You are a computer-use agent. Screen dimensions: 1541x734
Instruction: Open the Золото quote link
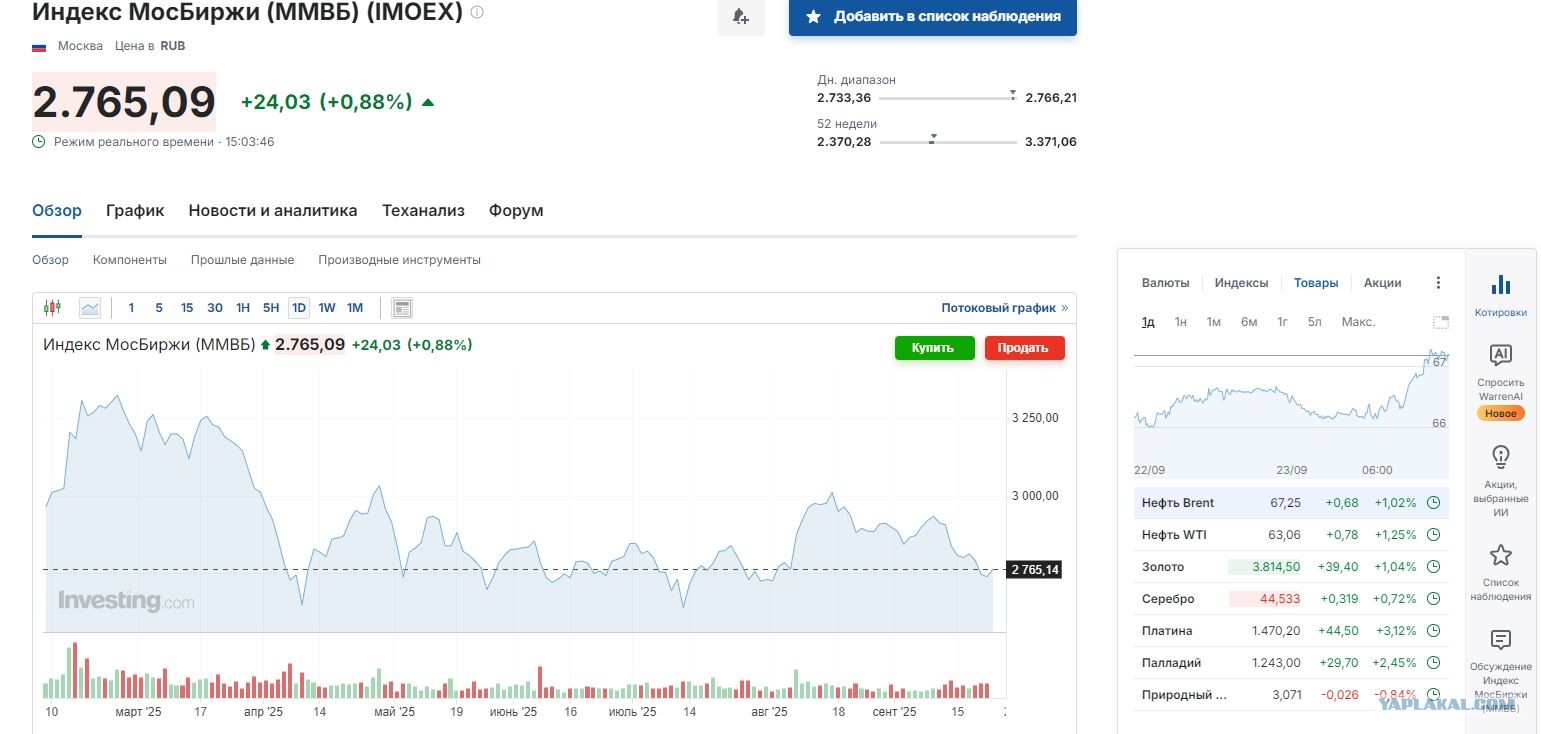point(1163,567)
